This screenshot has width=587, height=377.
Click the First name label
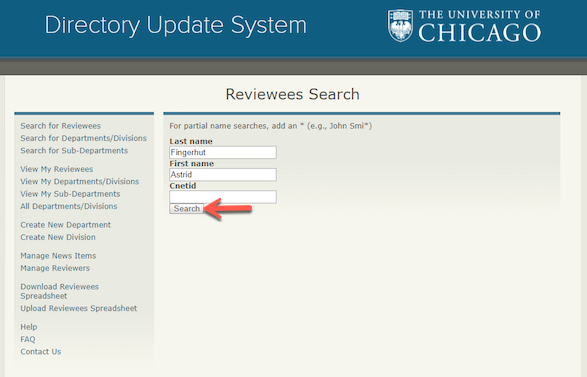(x=192, y=164)
